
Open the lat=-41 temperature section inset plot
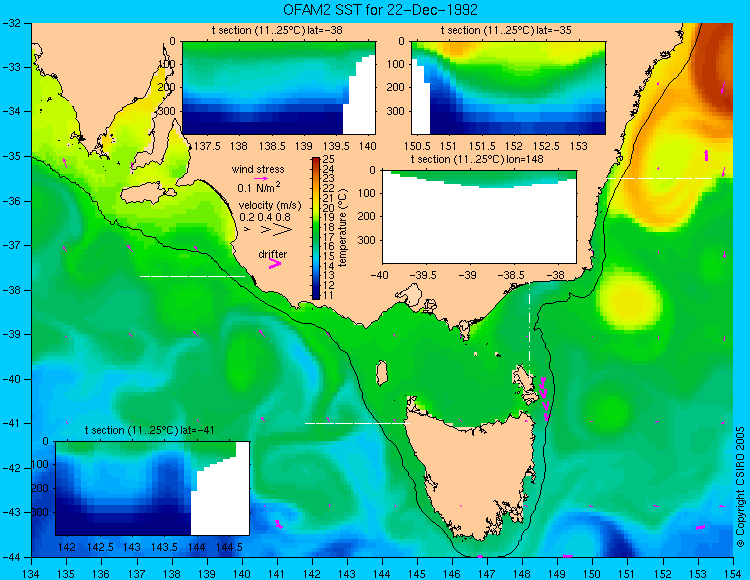[x=153, y=488]
